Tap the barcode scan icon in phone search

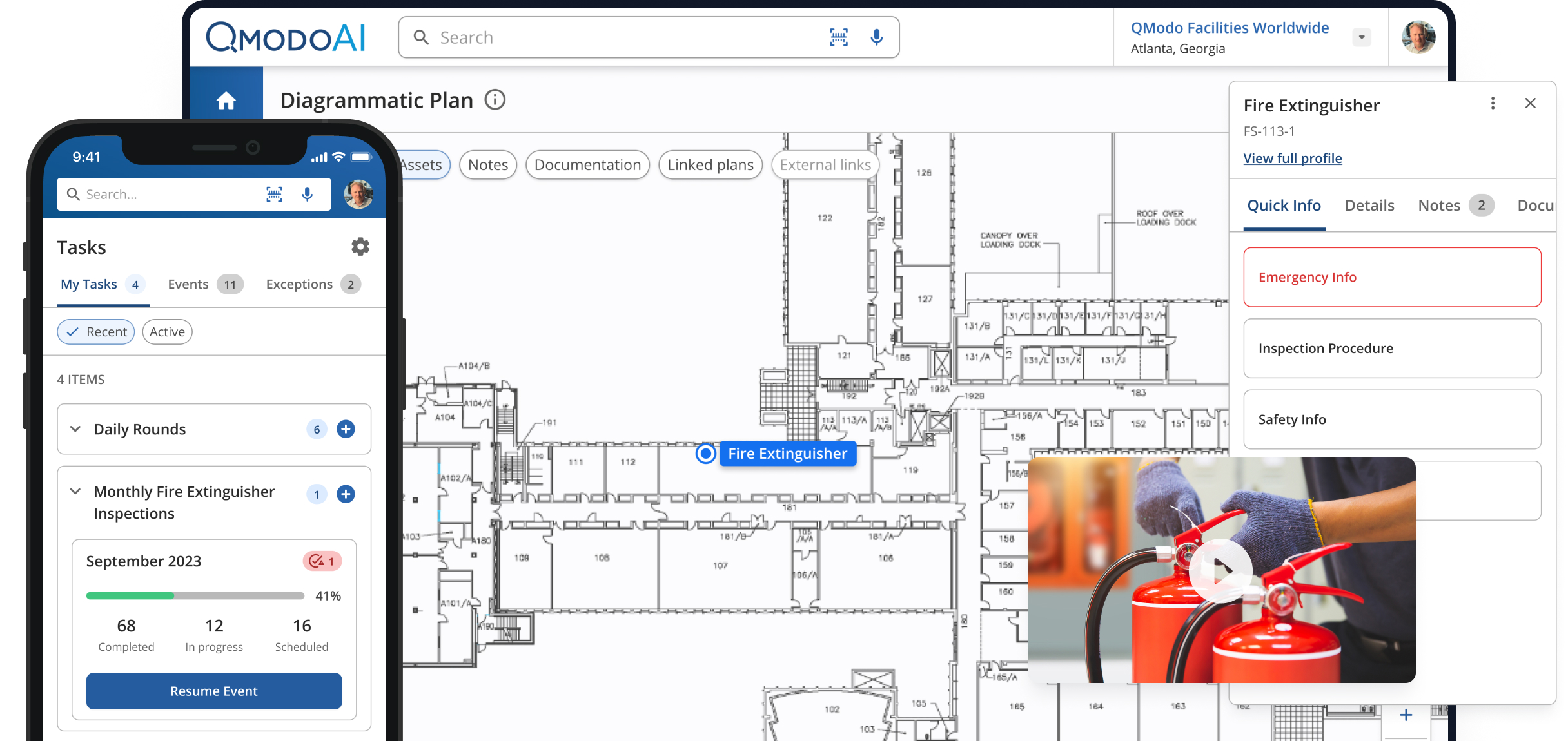tap(274, 194)
